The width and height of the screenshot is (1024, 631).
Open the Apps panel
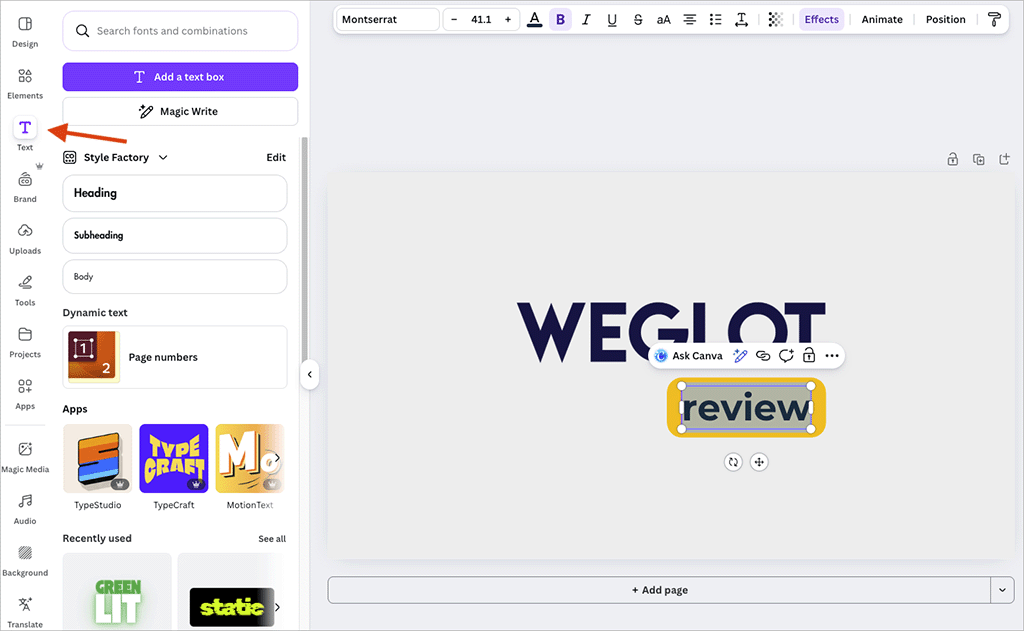(25, 395)
